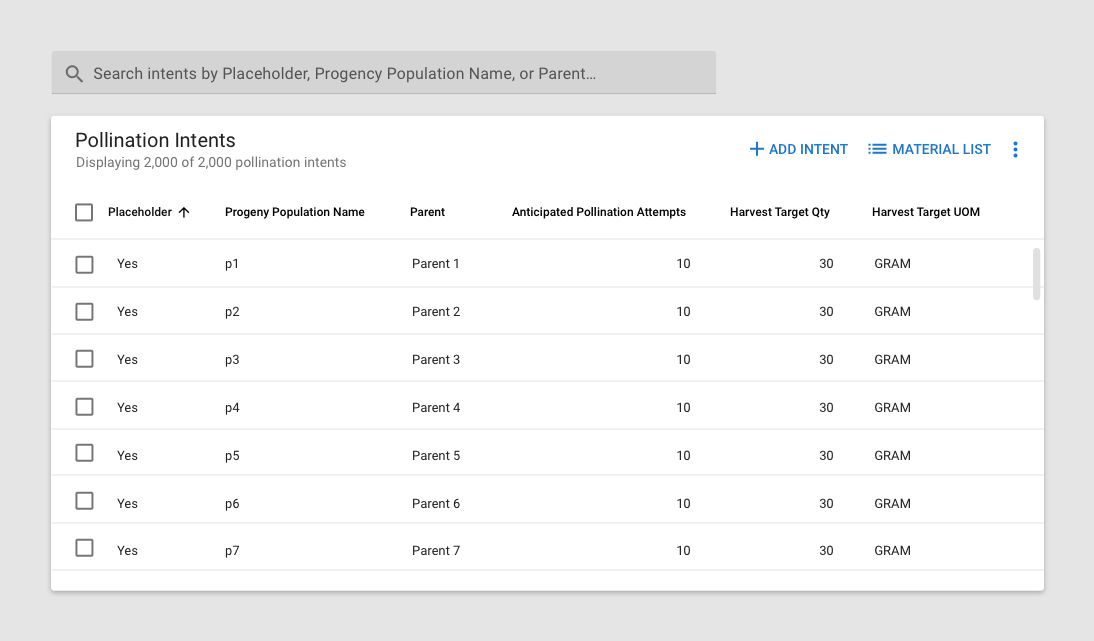Click the Parent 2 cell
This screenshot has width=1094, height=641.
pyautogui.click(x=436, y=312)
